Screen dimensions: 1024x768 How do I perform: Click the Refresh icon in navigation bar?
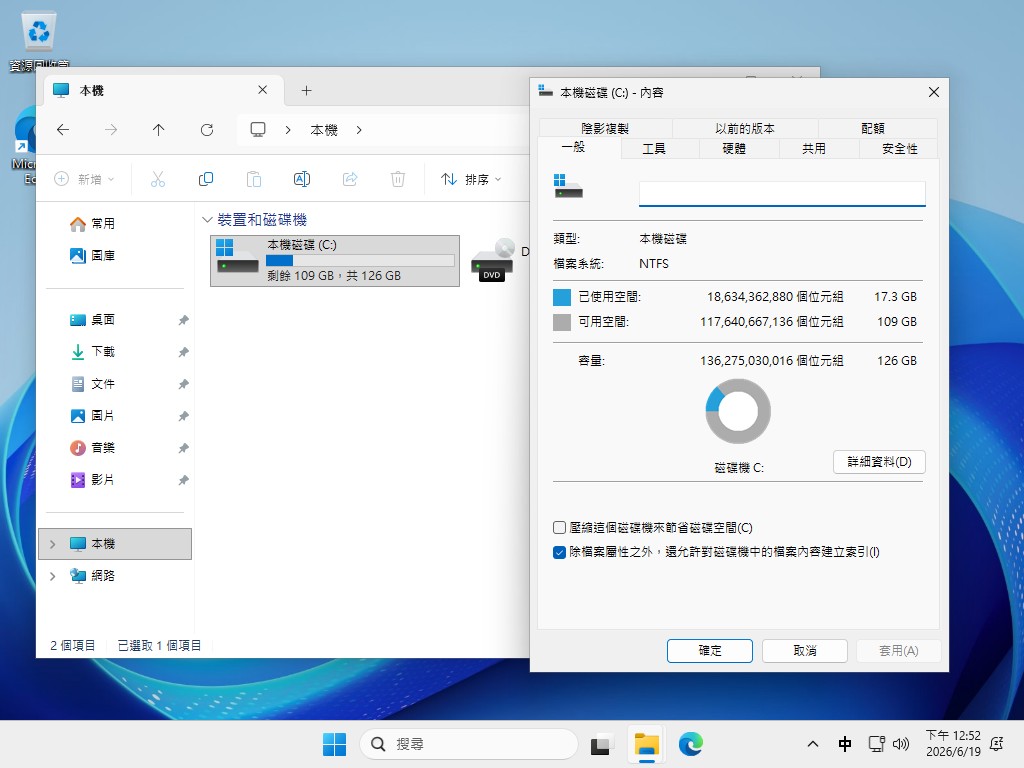[207, 130]
